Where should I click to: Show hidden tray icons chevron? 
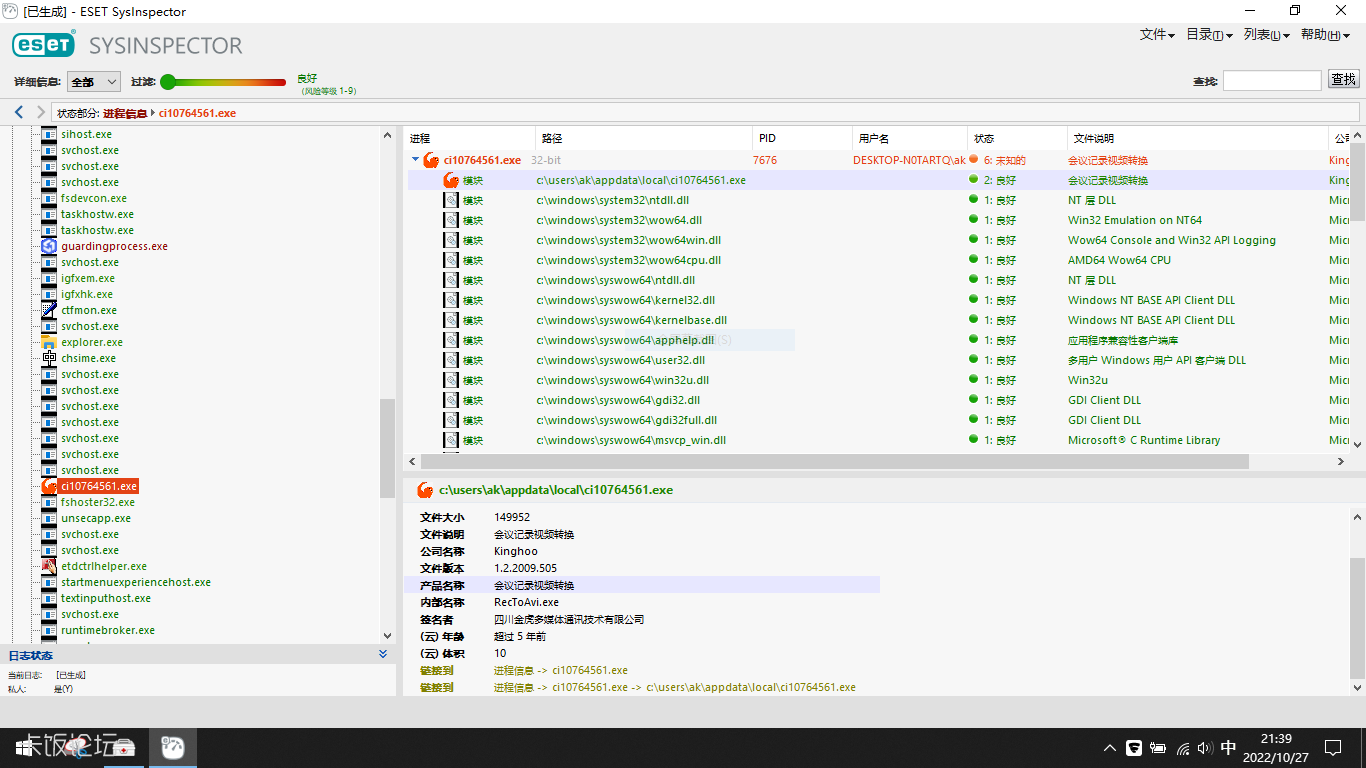click(1110, 748)
